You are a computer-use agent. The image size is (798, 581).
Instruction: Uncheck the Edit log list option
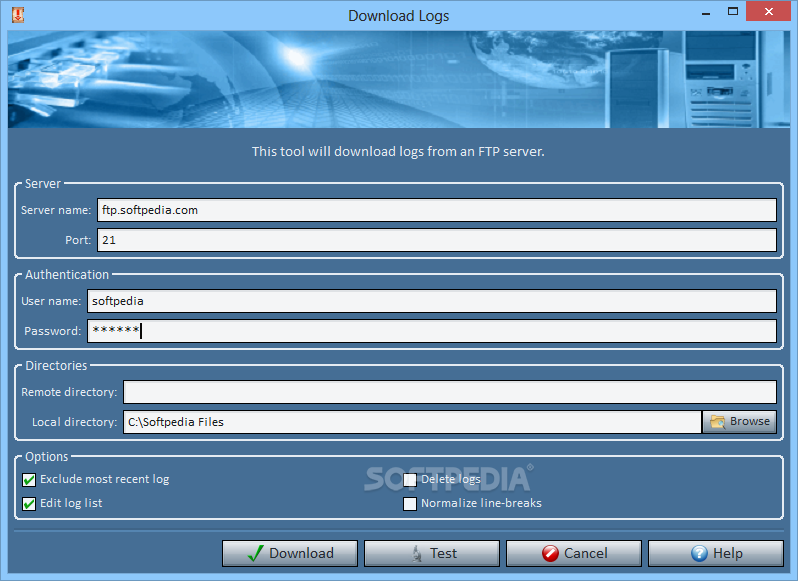click(29, 504)
